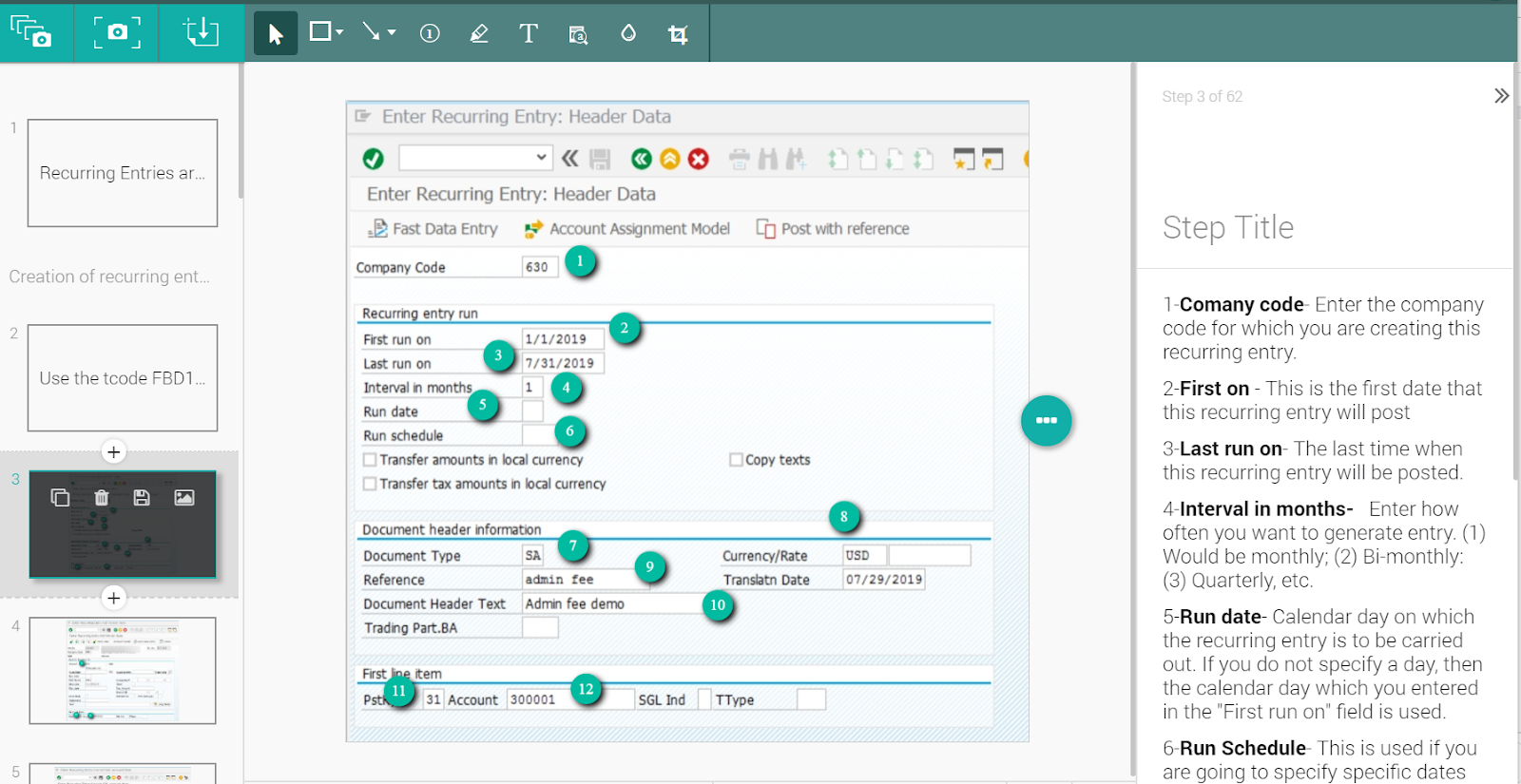Choose the rectangle shape tool
This screenshot has height=784, width=1521.
click(x=320, y=32)
